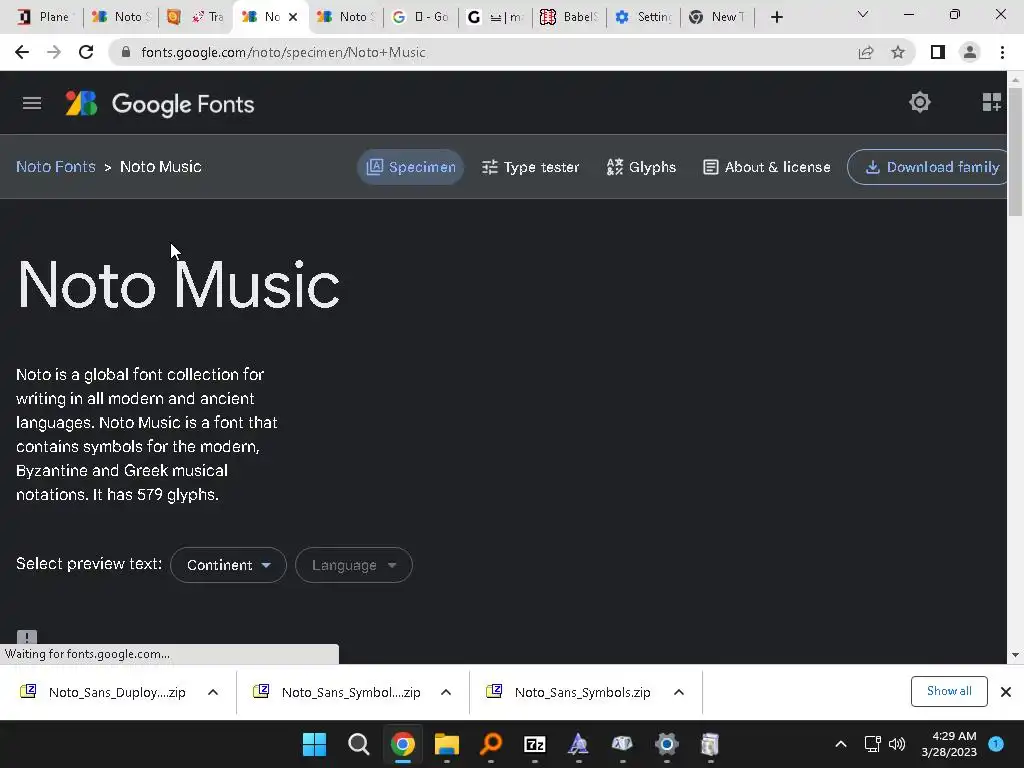Close the active Noto Music tab
Screen dimensions: 1024x768
(x=293, y=17)
